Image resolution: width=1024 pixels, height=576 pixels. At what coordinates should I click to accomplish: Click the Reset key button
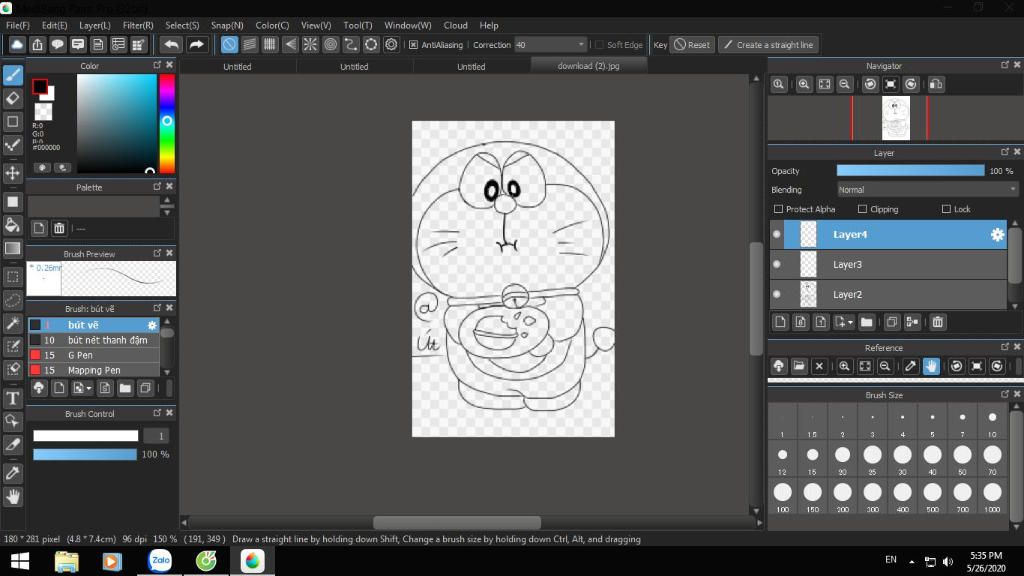(x=691, y=45)
